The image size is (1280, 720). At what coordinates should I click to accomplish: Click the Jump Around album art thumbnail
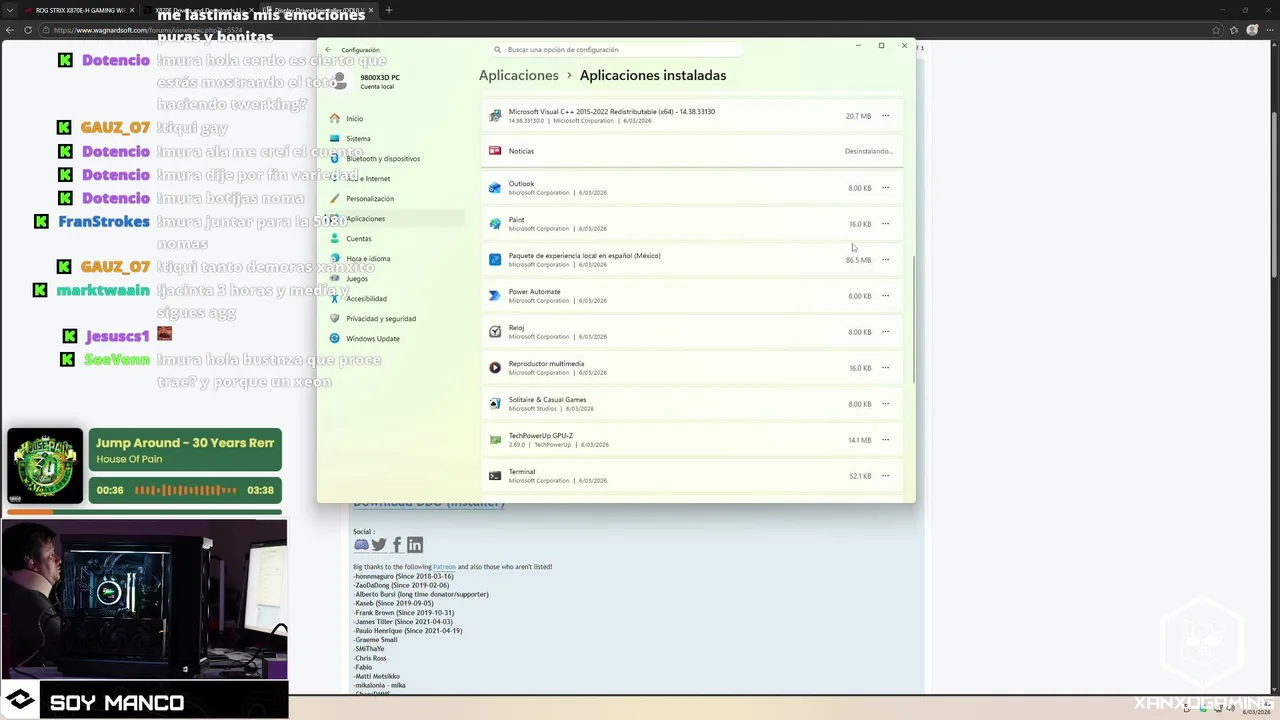pyautogui.click(x=45, y=466)
